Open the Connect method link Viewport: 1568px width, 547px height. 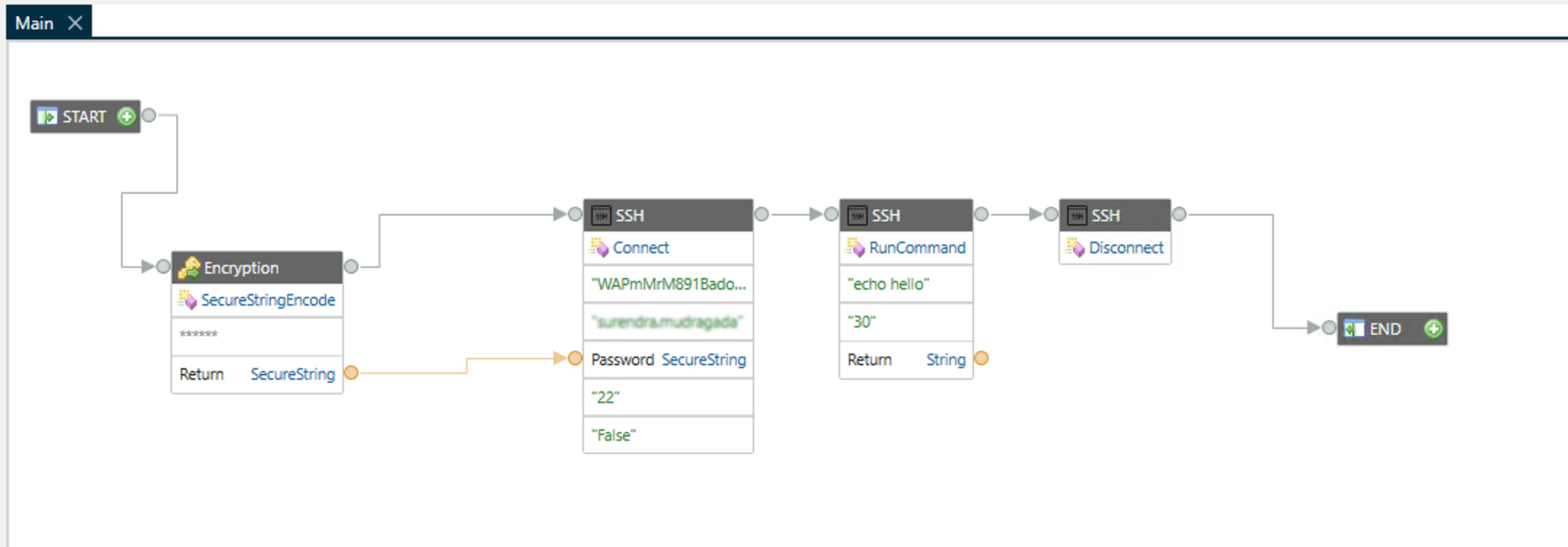point(641,247)
